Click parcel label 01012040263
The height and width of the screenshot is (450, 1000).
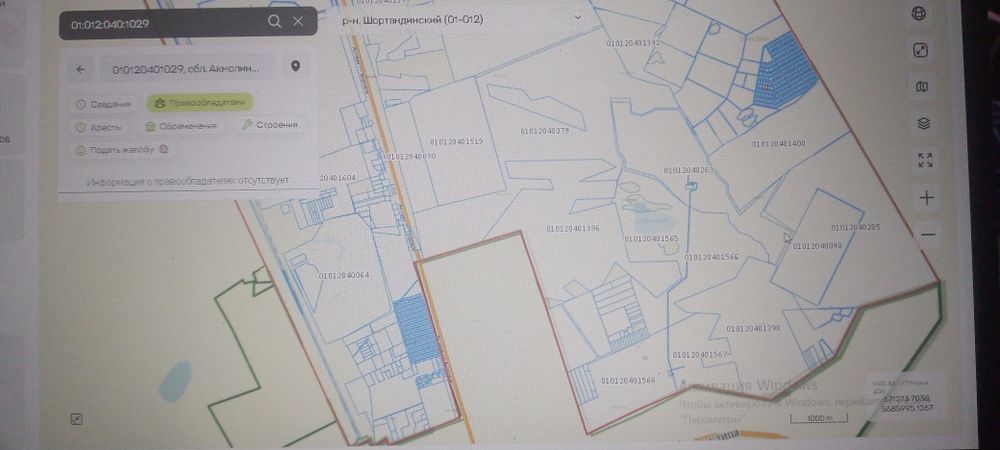[688, 171]
